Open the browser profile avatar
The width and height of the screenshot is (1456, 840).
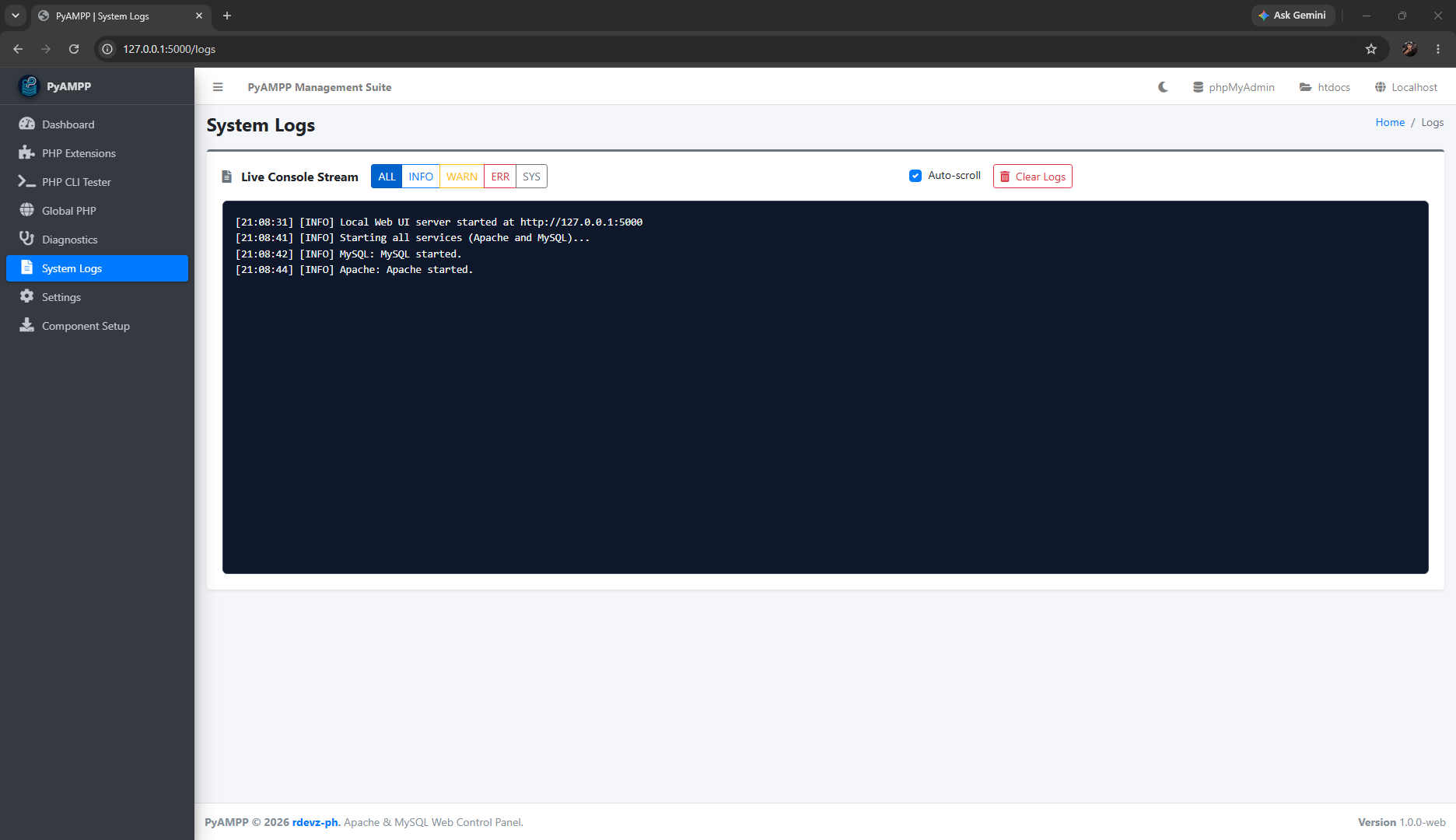coord(1410,49)
